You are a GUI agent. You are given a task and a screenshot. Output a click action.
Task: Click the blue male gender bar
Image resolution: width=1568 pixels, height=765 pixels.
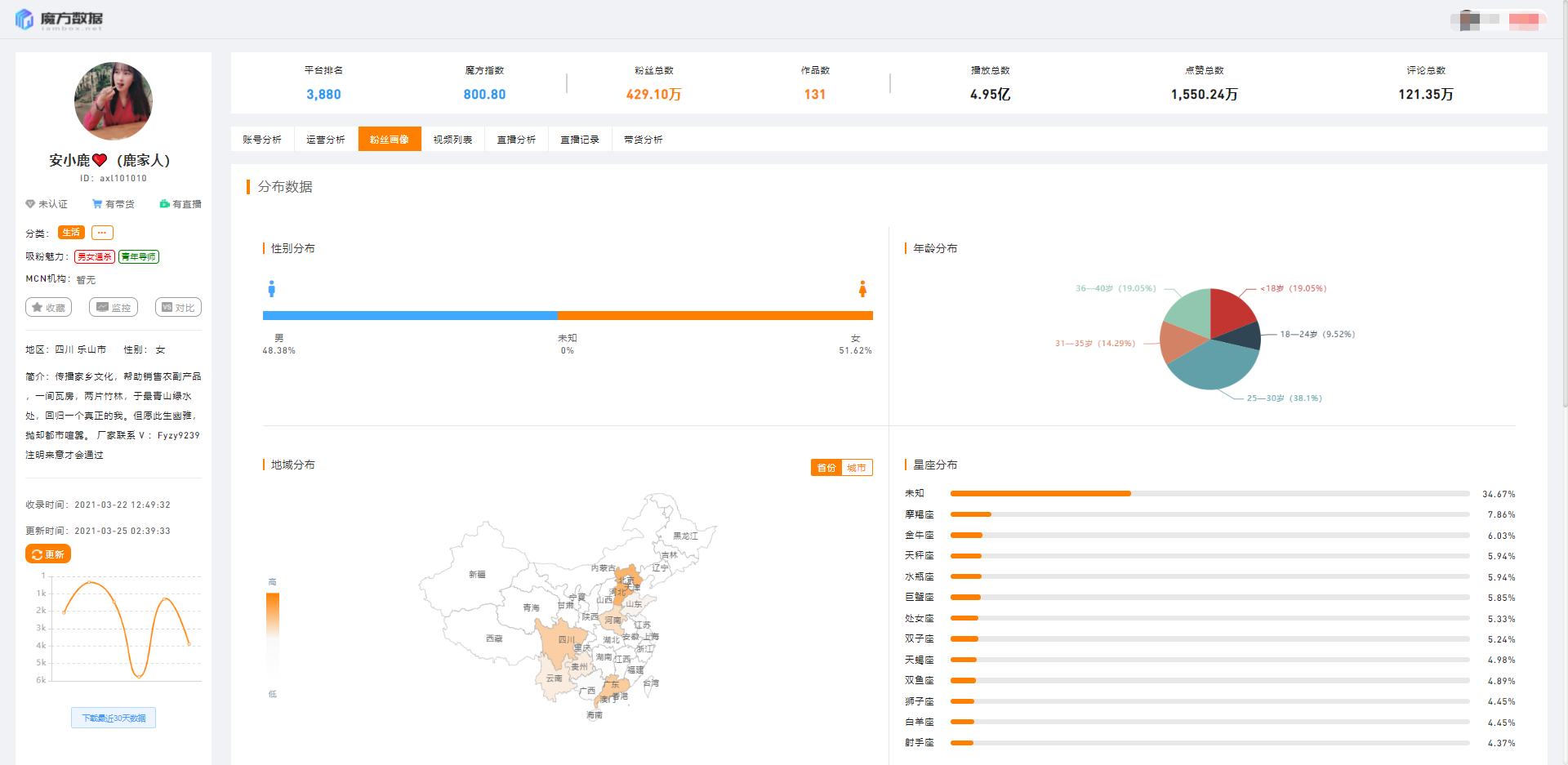tap(410, 315)
